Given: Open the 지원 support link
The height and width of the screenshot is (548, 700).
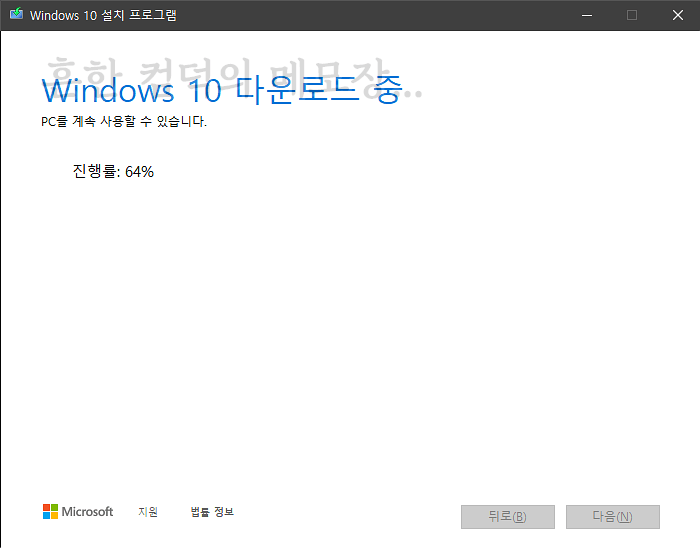Looking at the screenshot, I should point(148,511).
